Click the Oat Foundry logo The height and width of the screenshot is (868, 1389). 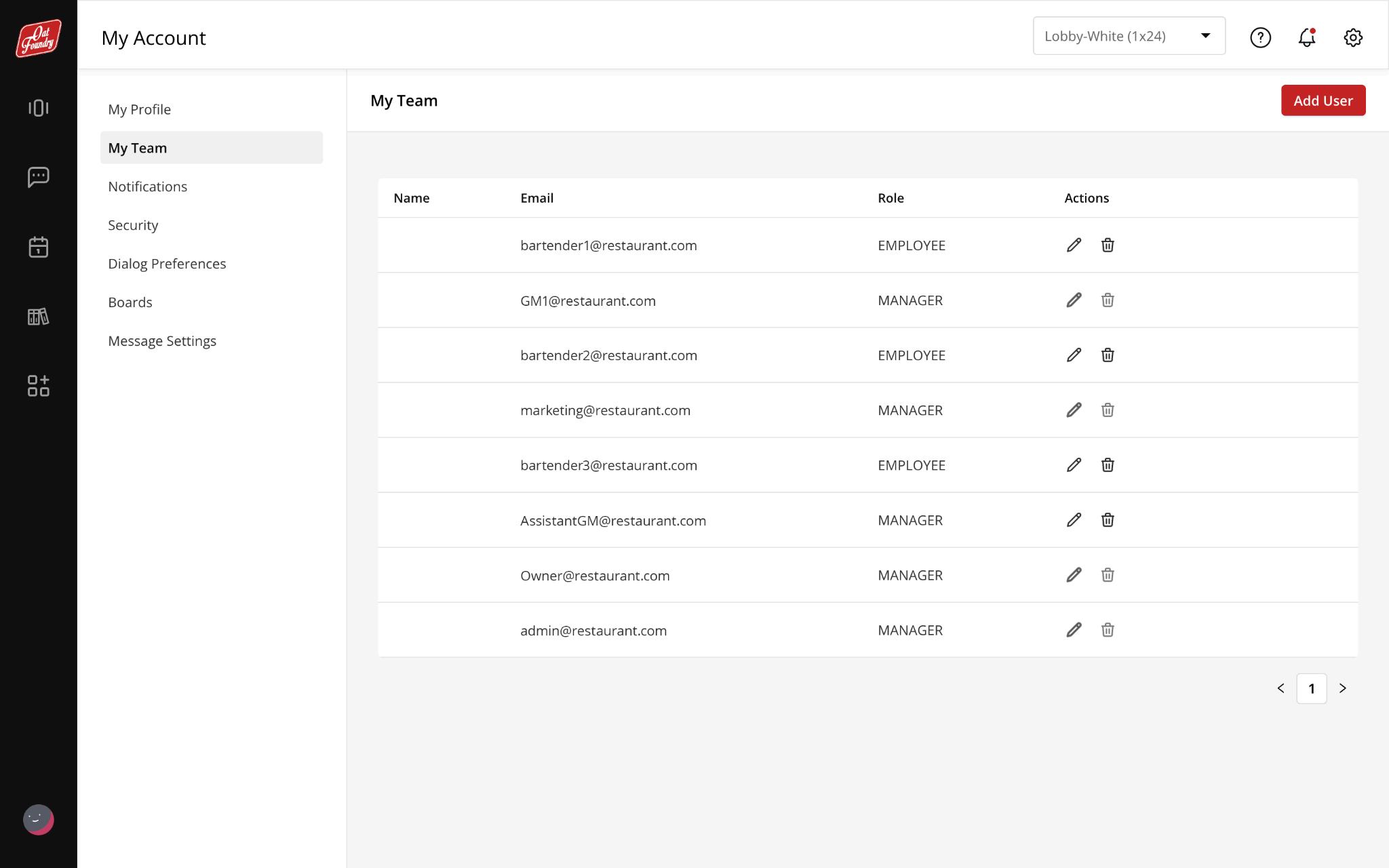[39, 38]
